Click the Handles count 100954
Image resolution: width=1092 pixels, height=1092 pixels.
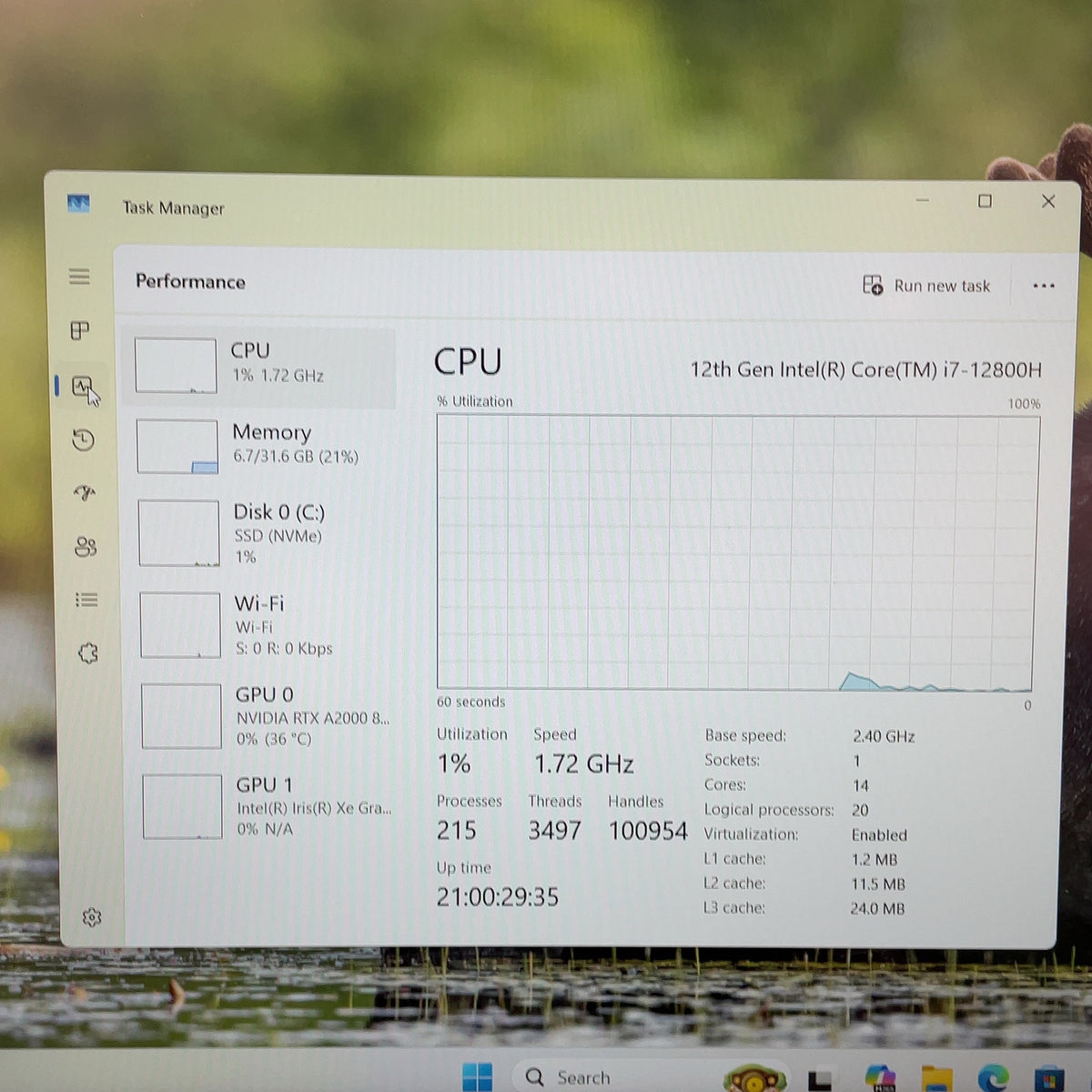pyautogui.click(x=648, y=831)
